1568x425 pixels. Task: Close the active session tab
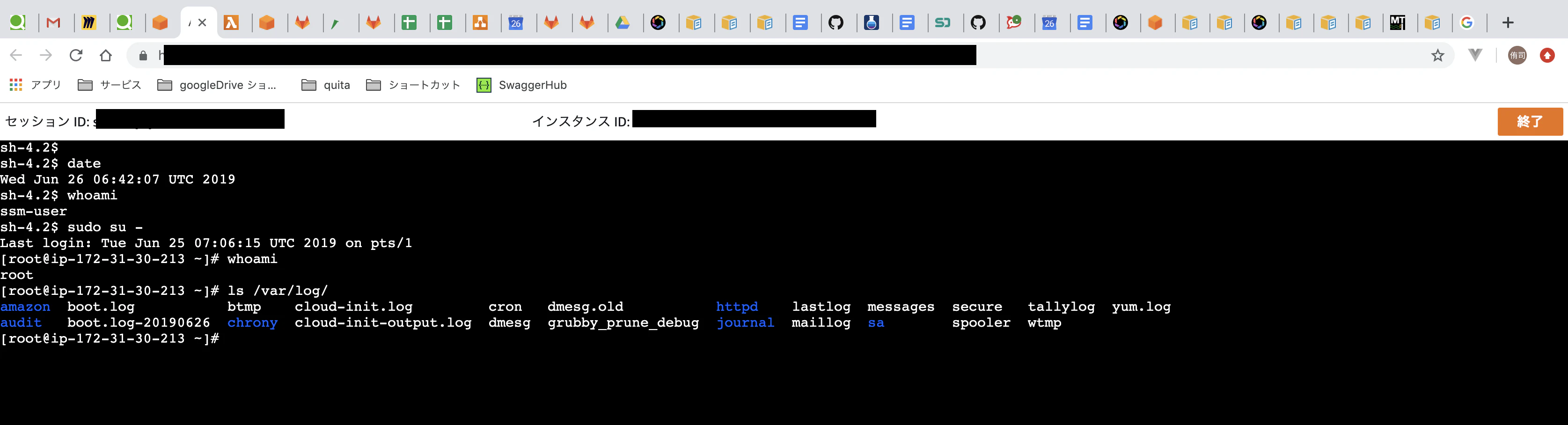click(x=203, y=22)
